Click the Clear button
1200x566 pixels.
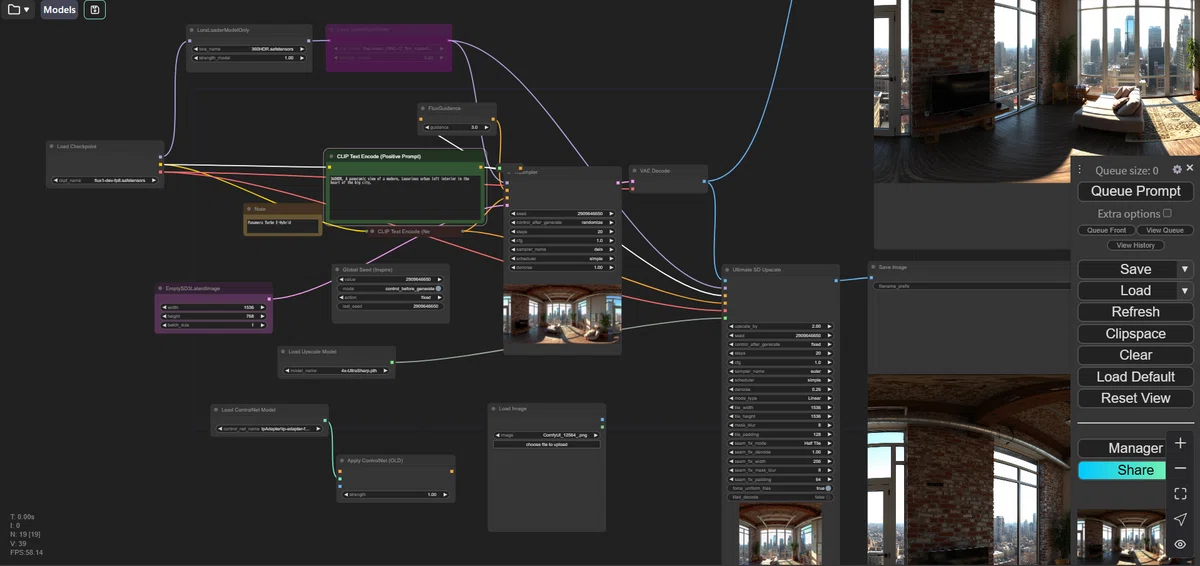click(x=1135, y=355)
